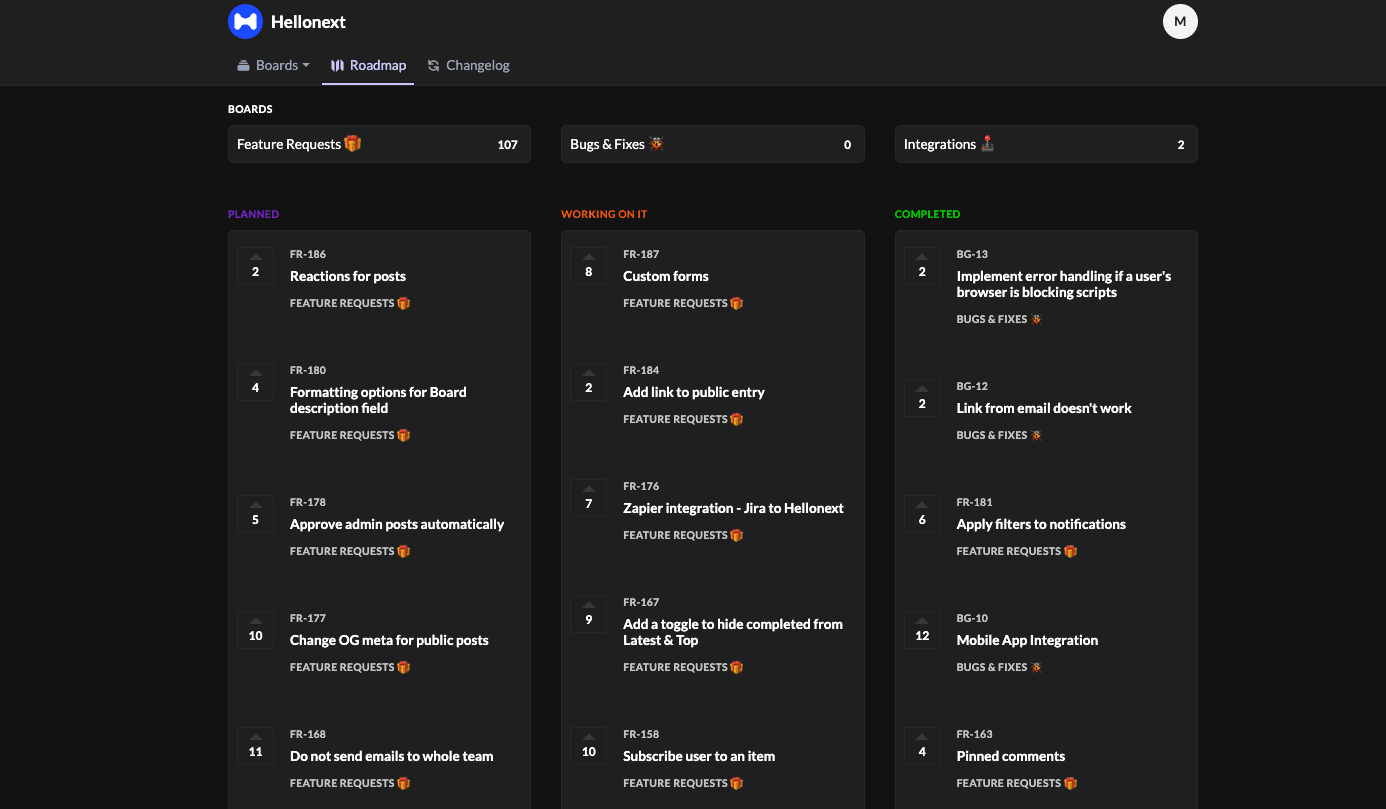Click Feature Requests tag under FR-186
Viewport: 1386px width, 809px height.
[x=350, y=303]
